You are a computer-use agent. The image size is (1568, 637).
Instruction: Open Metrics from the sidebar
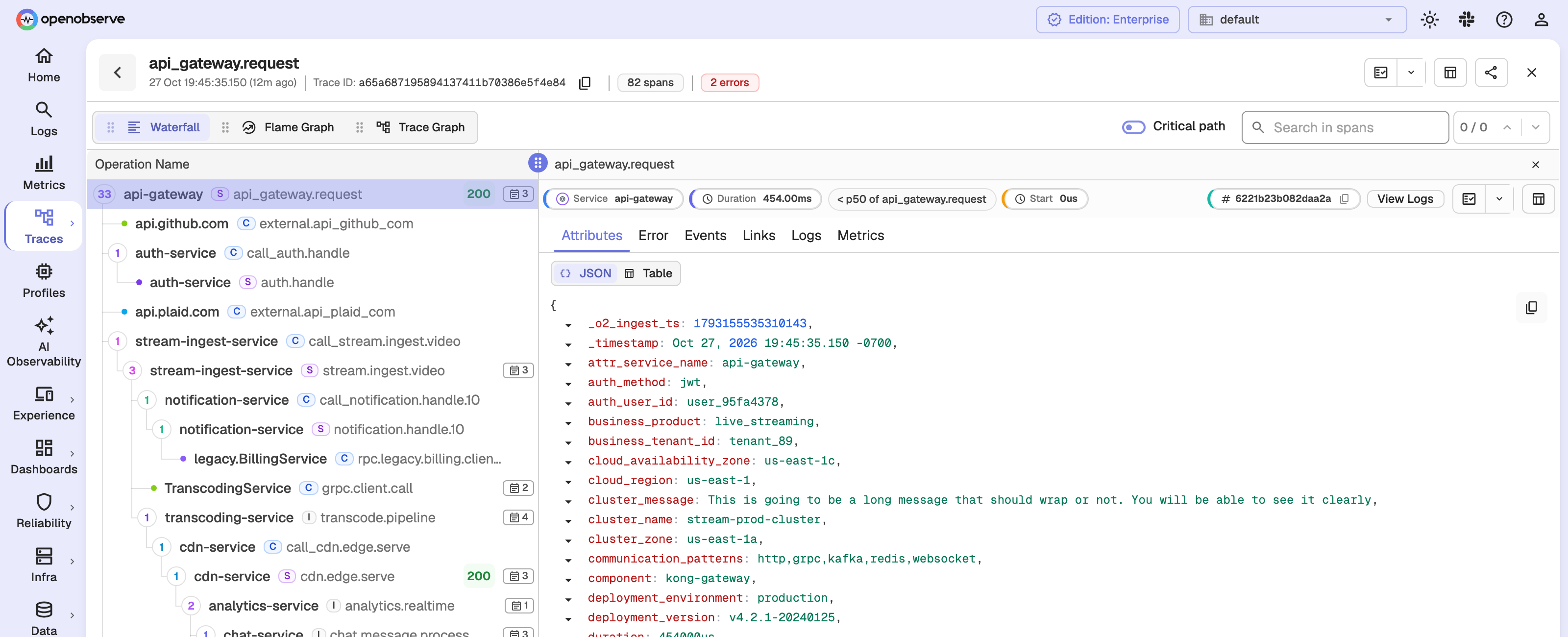[x=43, y=173]
